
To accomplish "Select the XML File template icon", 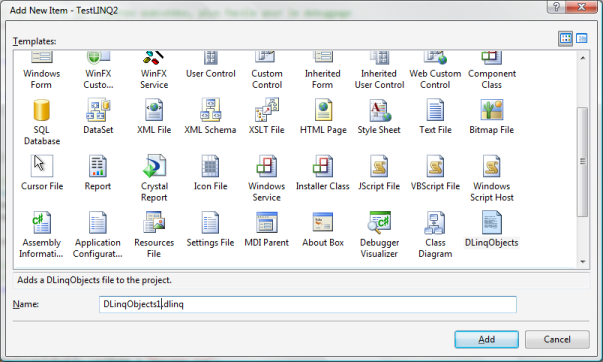I will pos(154,110).
